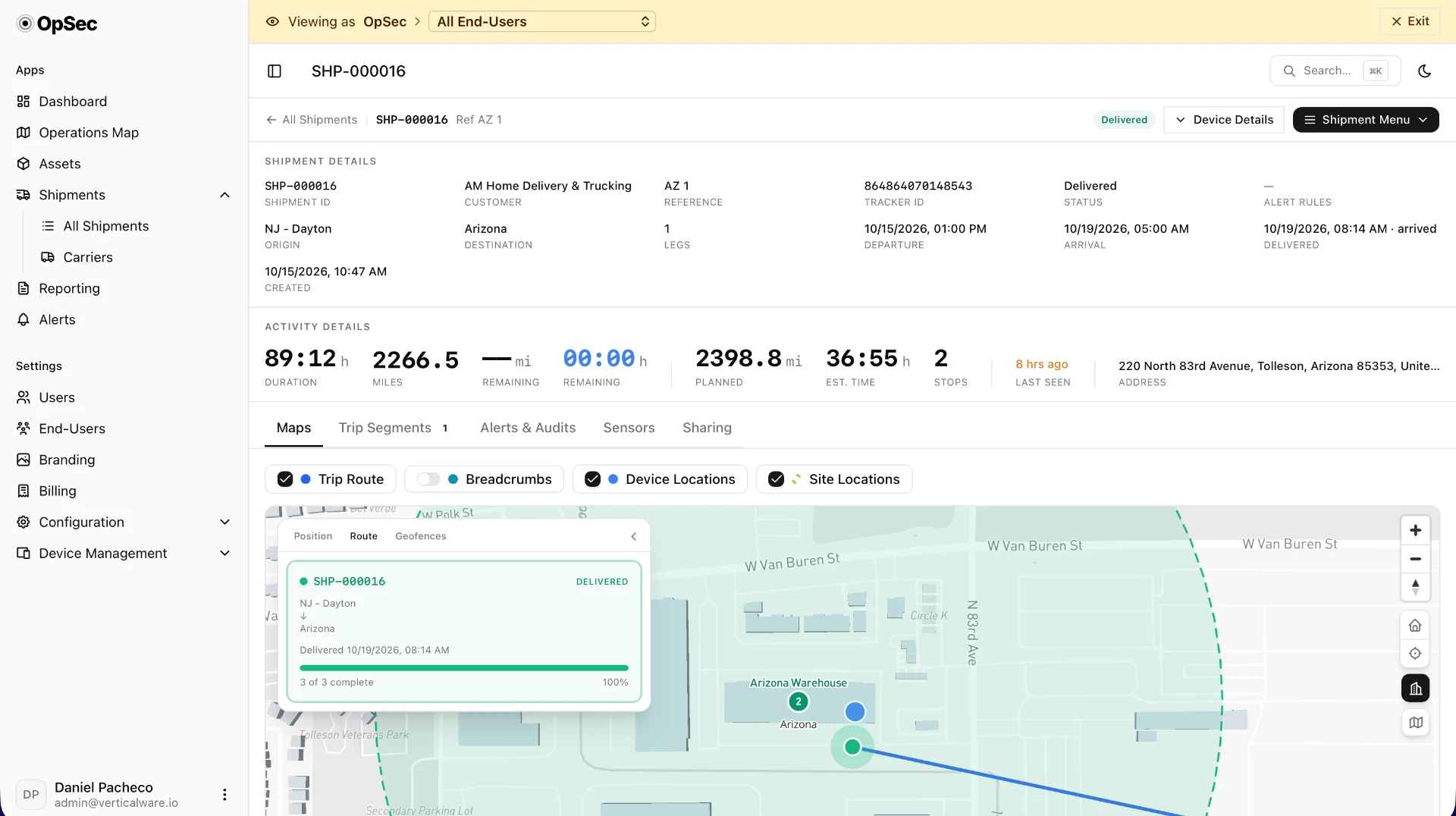Open user options three-dot menu
The width and height of the screenshot is (1456, 816).
tap(224, 794)
